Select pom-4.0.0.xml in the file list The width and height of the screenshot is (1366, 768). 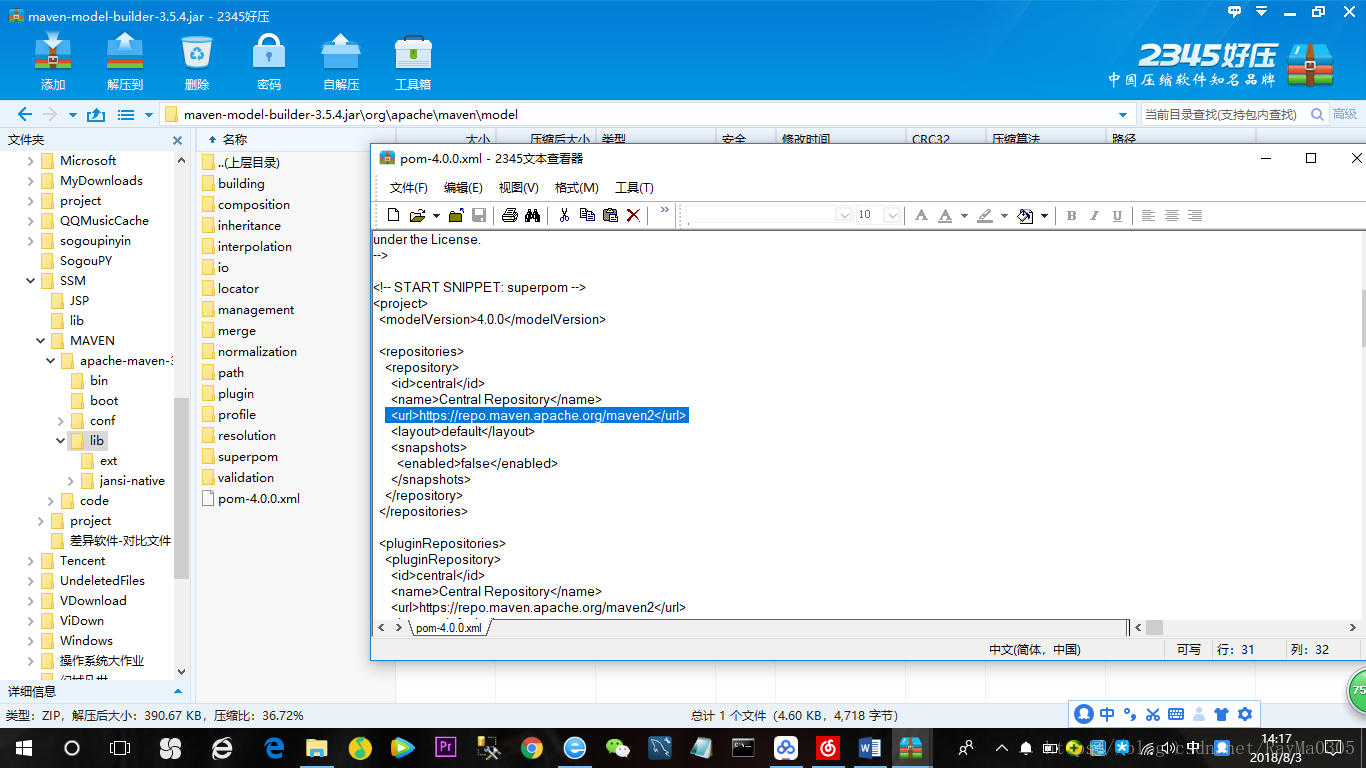(x=259, y=499)
